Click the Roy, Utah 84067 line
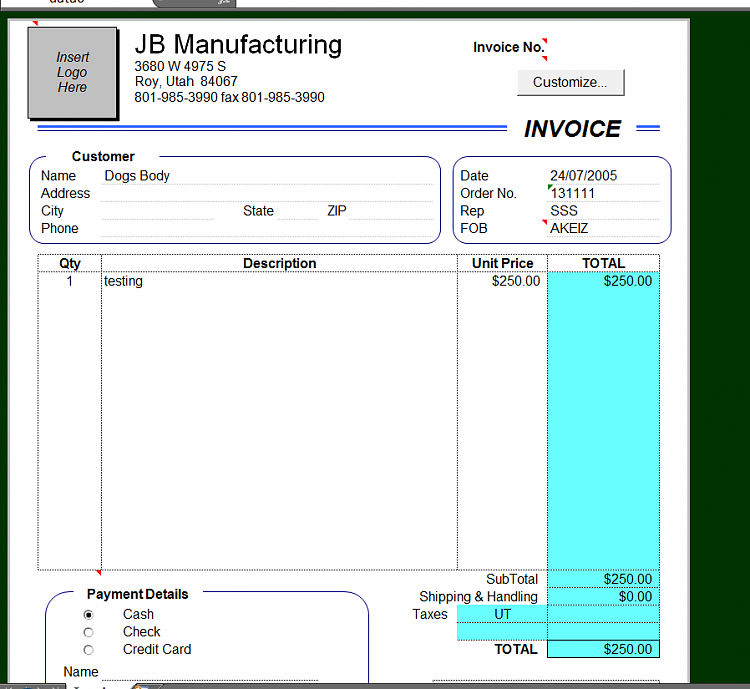 tap(186, 81)
